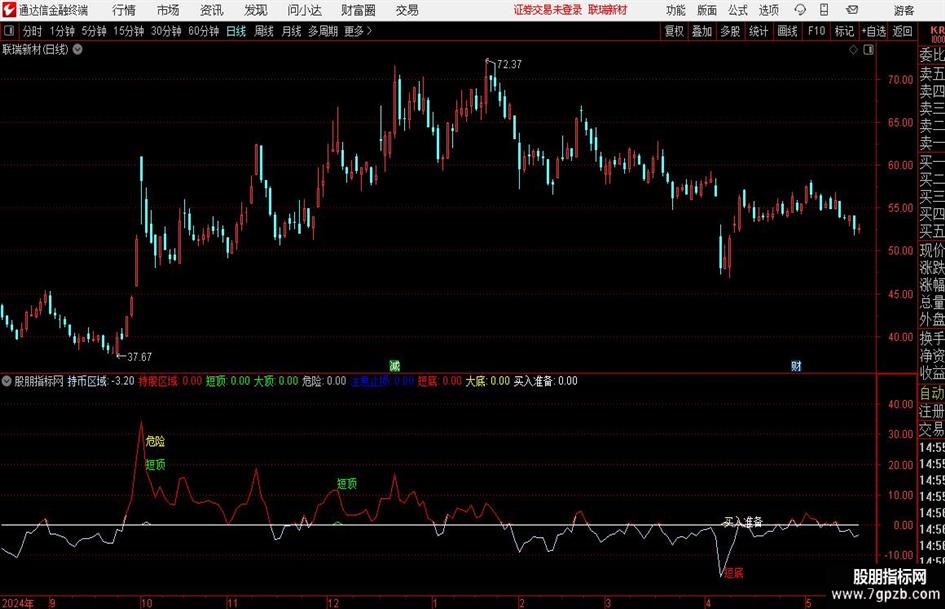
Task: Click the 通达信 red logo icon
Action: [8, 10]
